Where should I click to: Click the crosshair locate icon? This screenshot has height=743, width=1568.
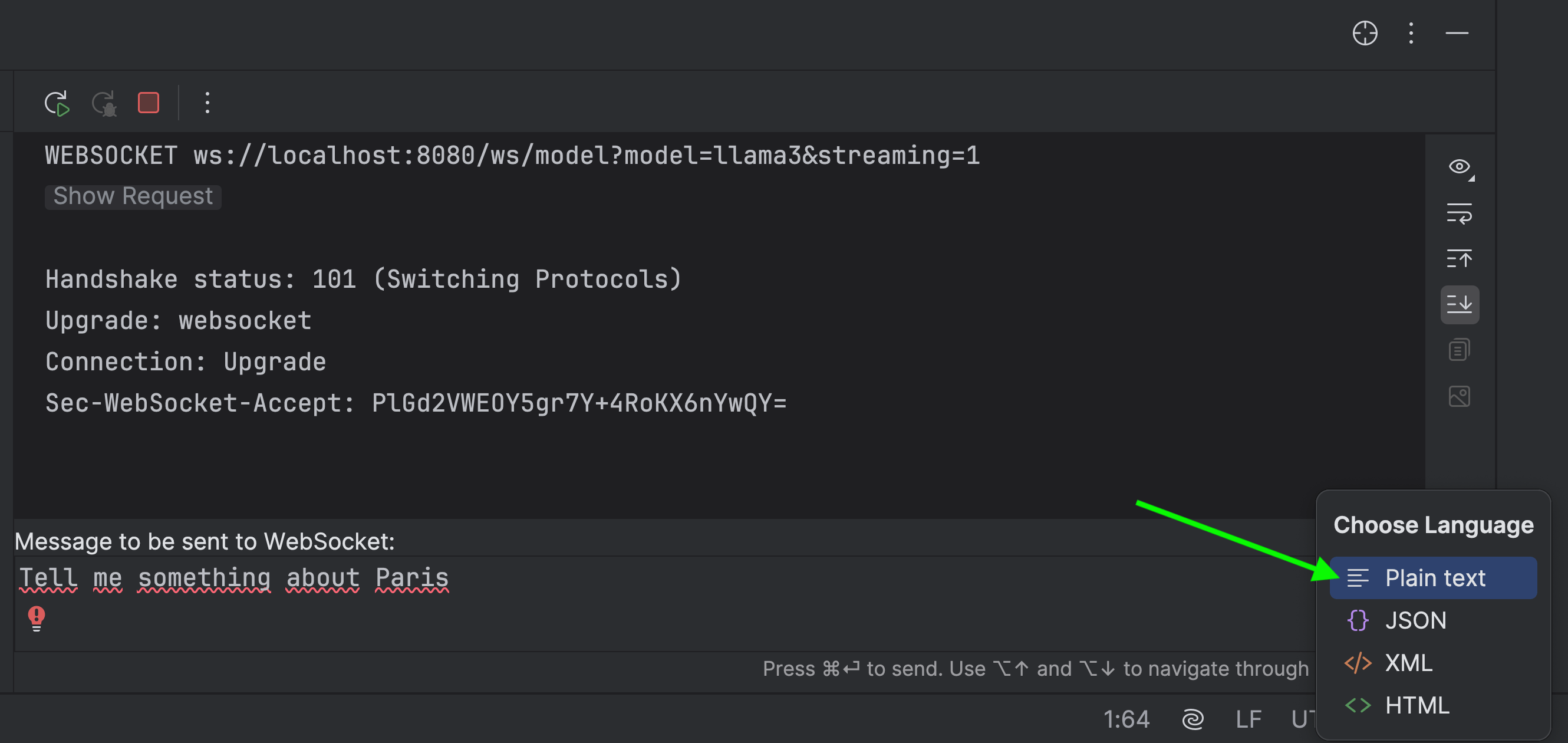1365,33
